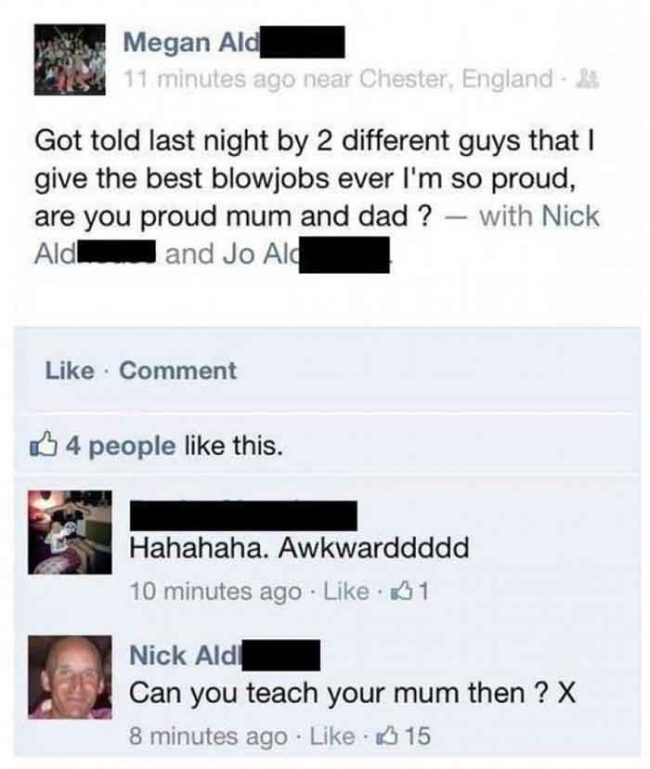This screenshot has height=769, width=650.
Task: Open first commenter's profile picture
Action: click(70, 532)
